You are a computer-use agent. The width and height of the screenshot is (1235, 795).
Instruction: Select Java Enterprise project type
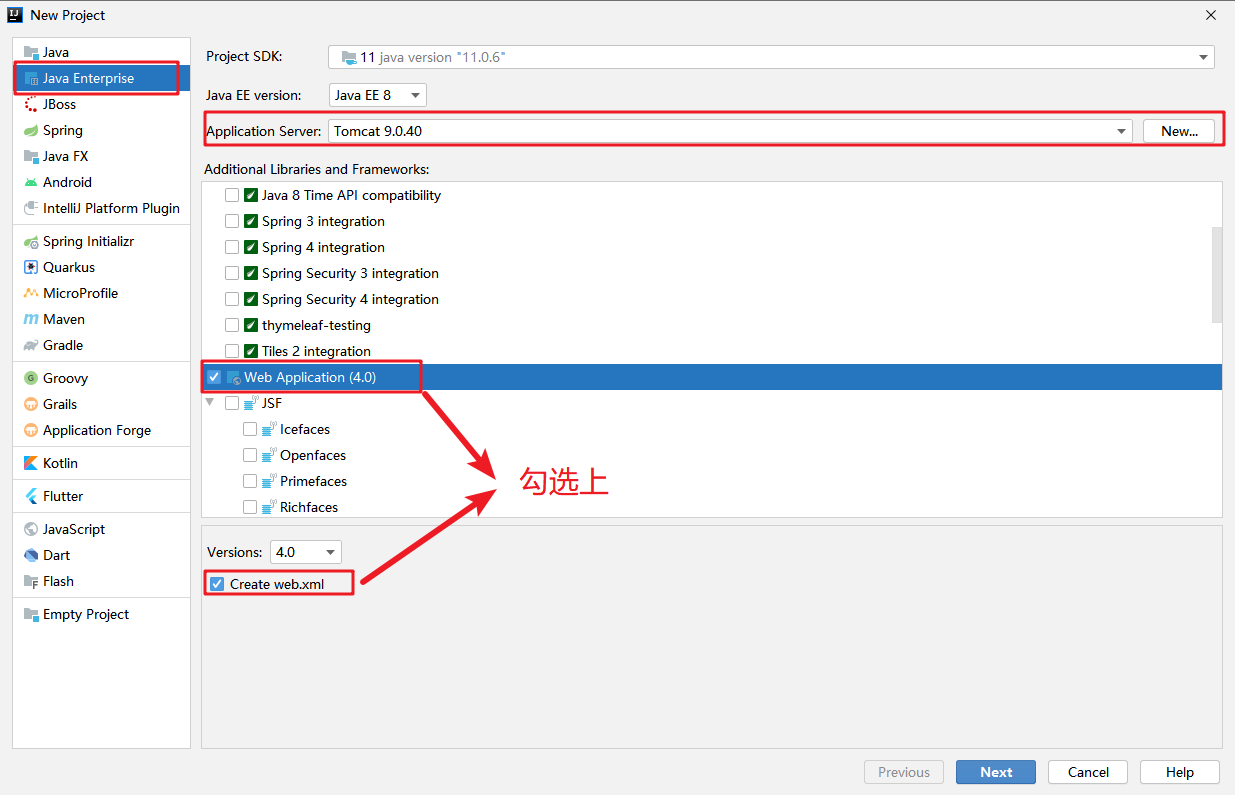(101, 78)
